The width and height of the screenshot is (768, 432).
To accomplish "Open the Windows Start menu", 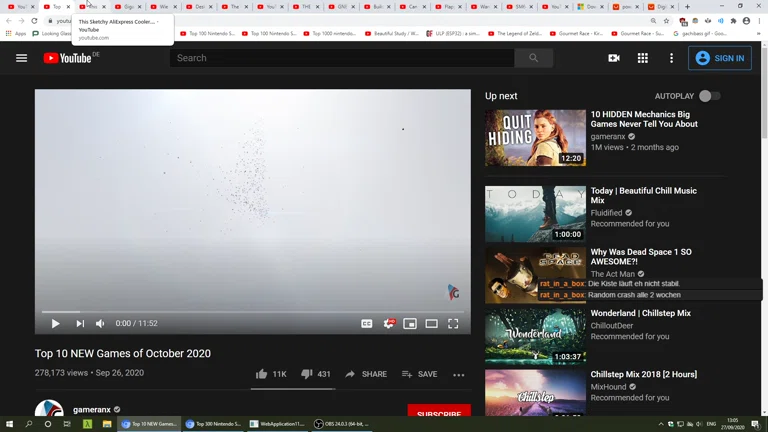I will tap(9, 424).
